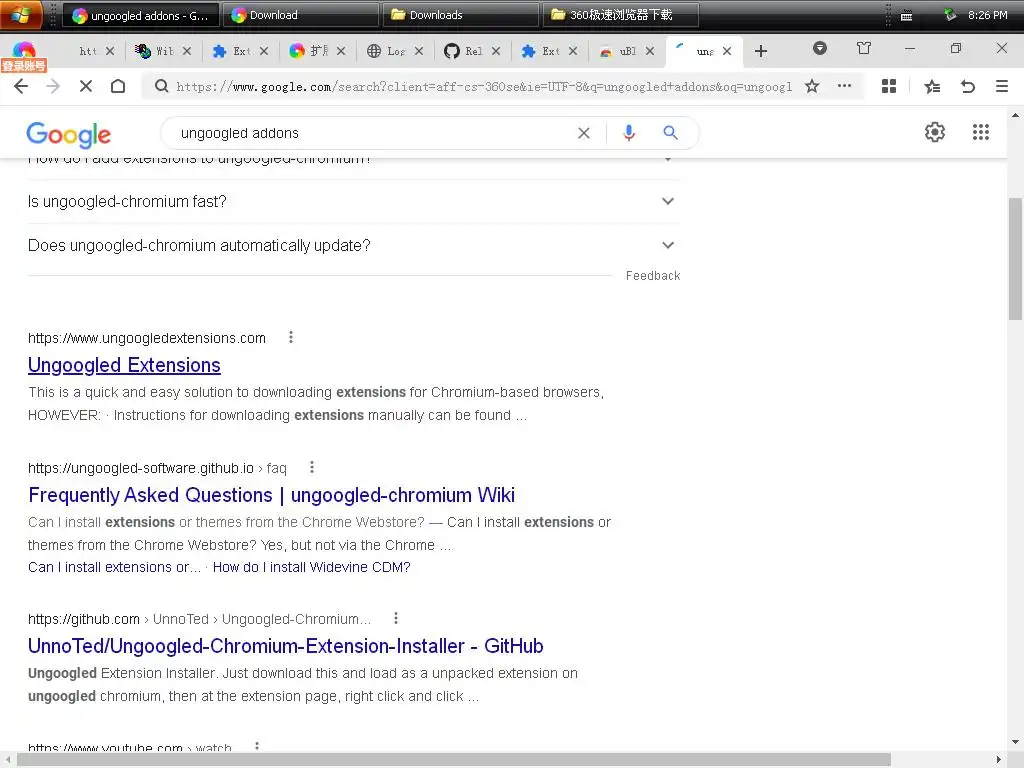1024x768 pixels.
Task: Open more options for ungoogledextensions.com result
Action: tap(291, 338)
